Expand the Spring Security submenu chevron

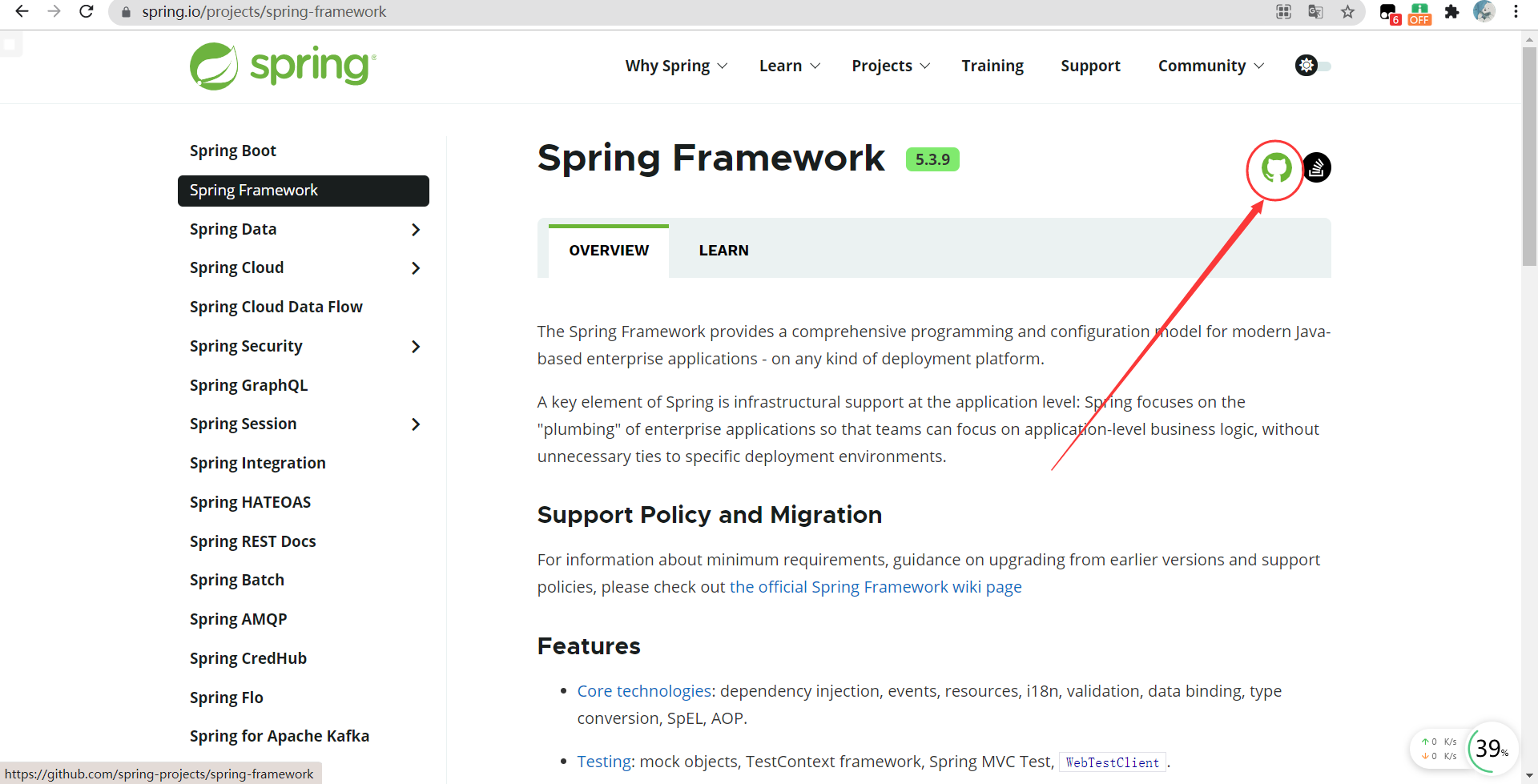coord(415,347)
